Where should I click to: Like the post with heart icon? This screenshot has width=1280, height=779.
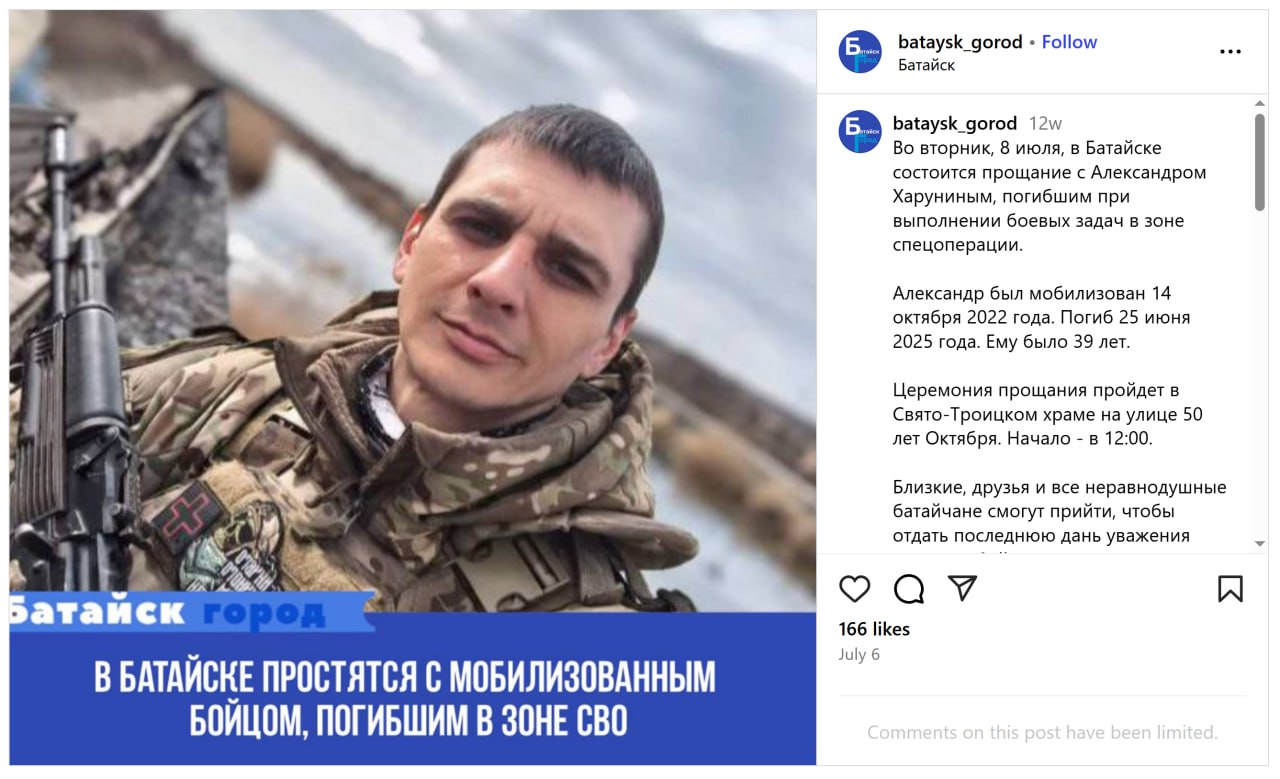(x=854, y=589)
